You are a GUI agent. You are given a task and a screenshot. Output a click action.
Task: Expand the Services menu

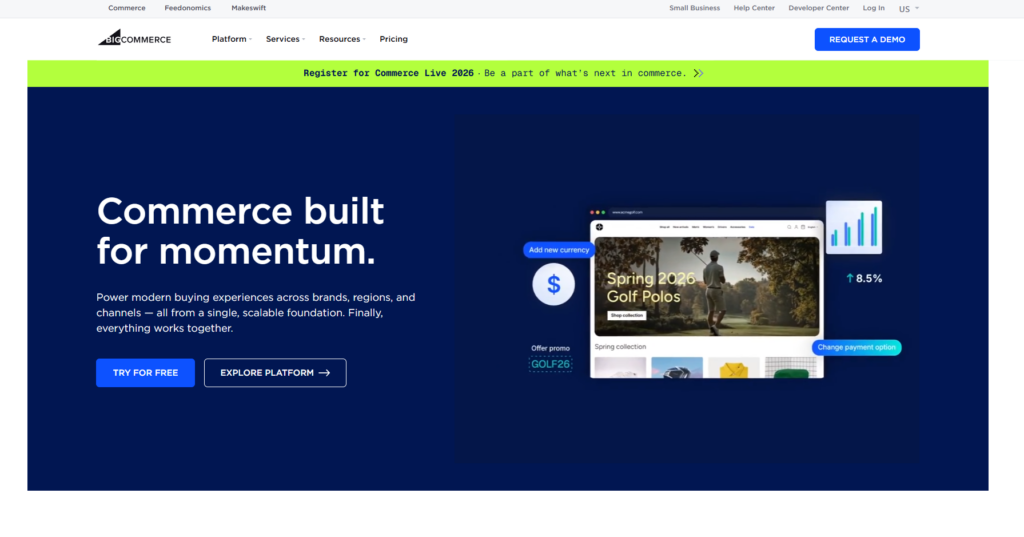tap(285, 39)
